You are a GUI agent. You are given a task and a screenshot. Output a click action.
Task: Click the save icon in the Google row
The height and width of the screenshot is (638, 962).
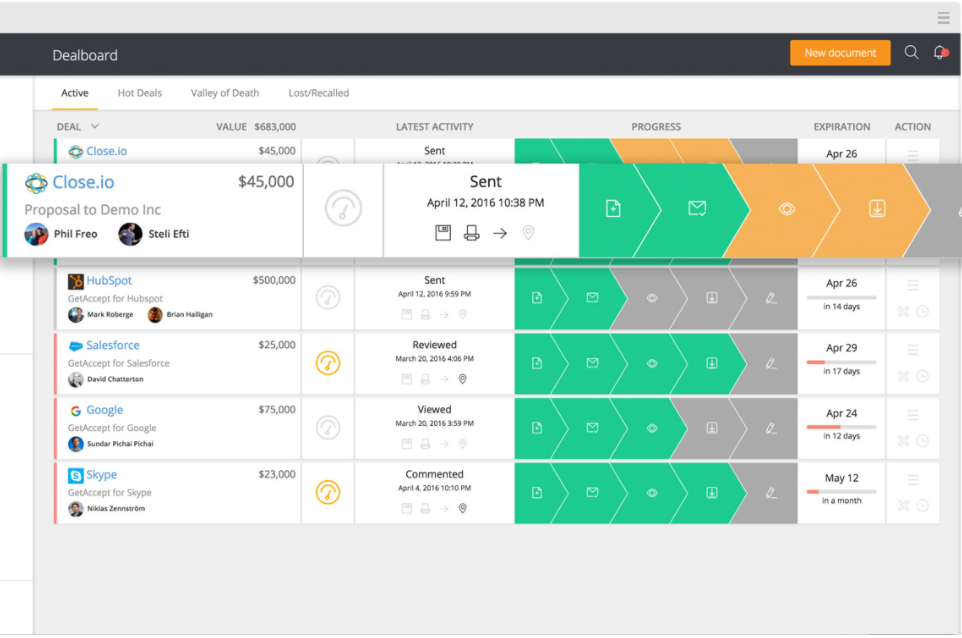(x=406, y=444)
